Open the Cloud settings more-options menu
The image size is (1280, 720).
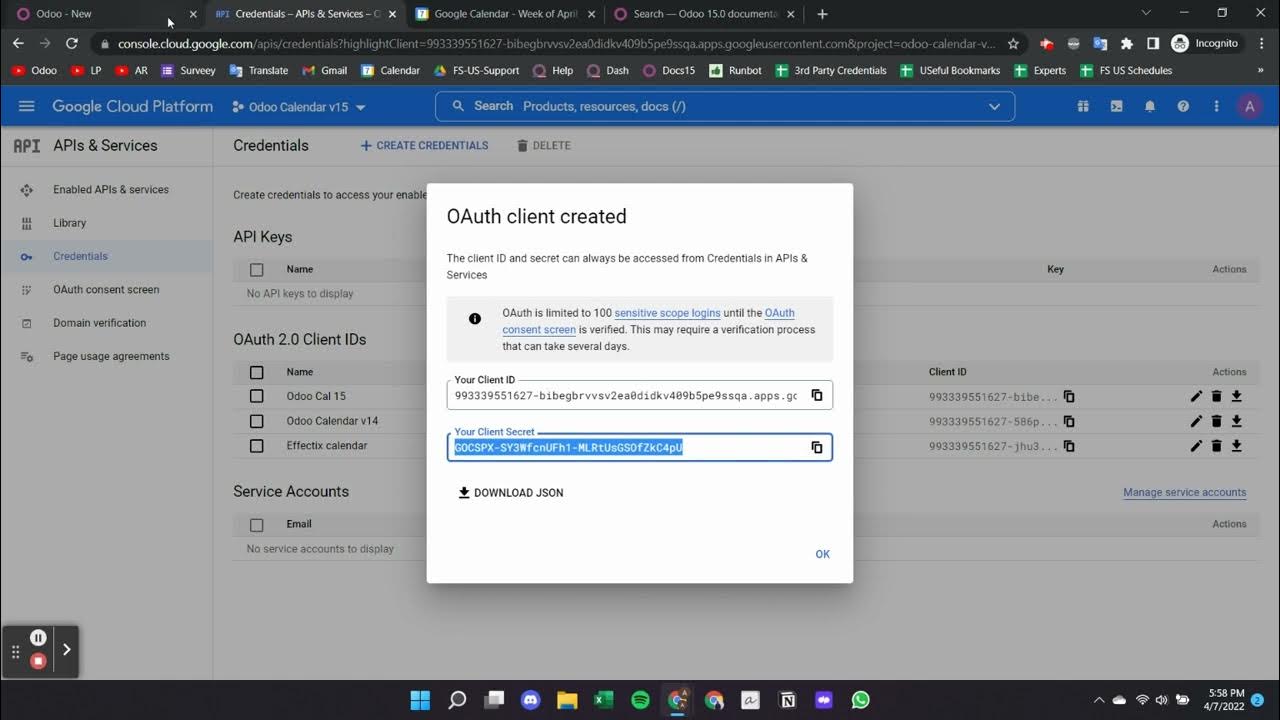point(1216,106)
